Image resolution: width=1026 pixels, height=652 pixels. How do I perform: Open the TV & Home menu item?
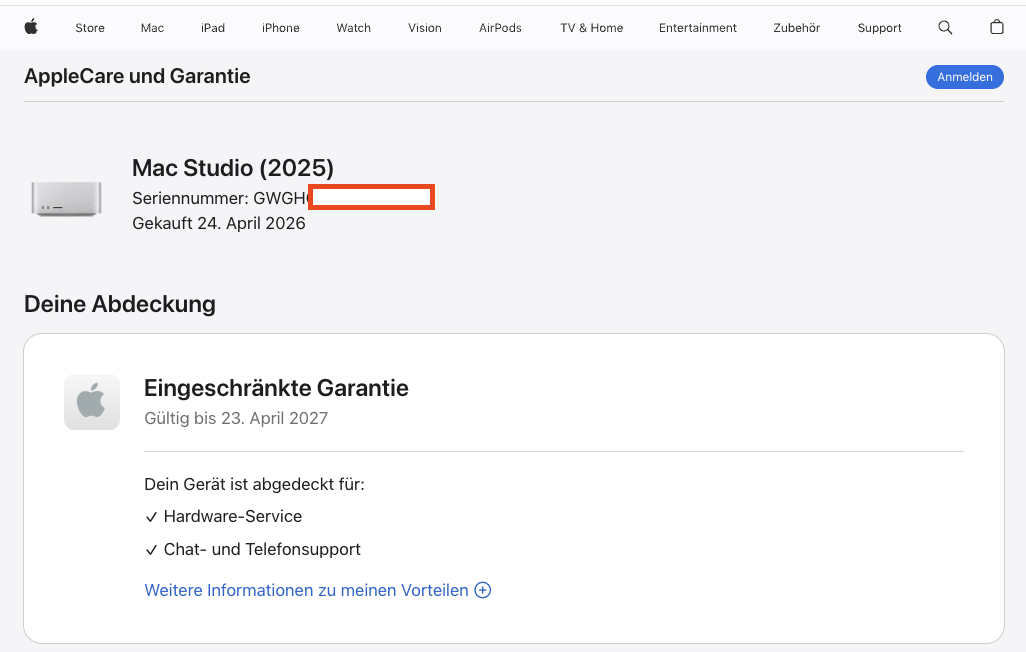(592, 28)
